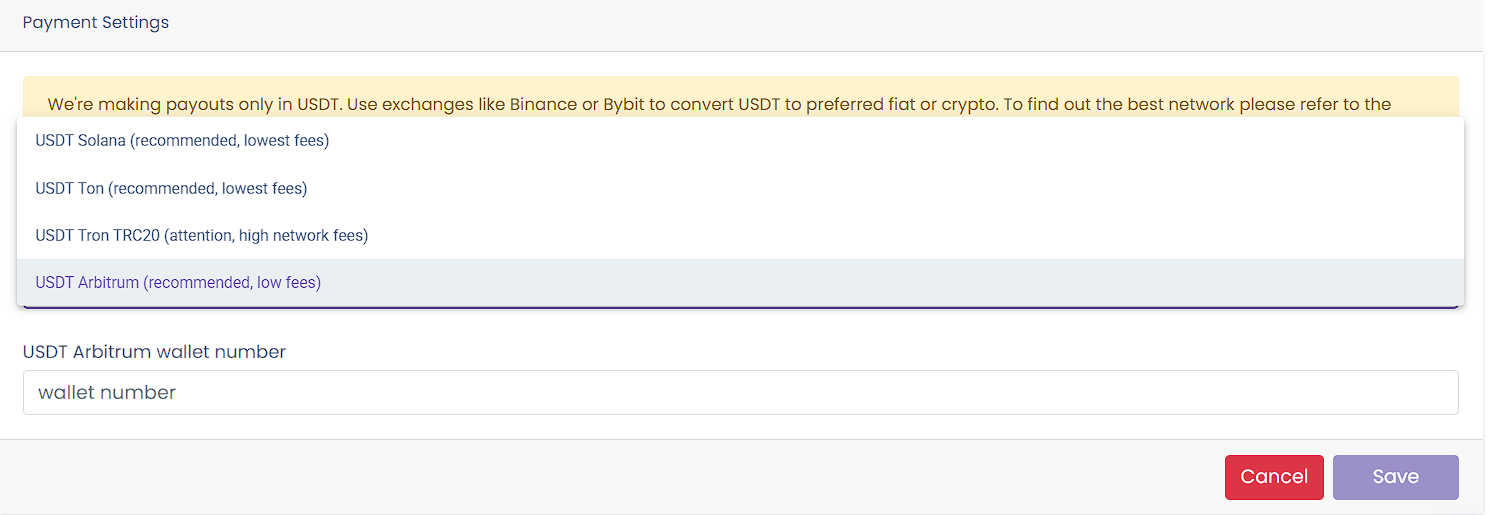The width and height of the screenshot is (1490, 515).
Task: Click the purple-bordered select edge below the list
Action: pos(740,308)
